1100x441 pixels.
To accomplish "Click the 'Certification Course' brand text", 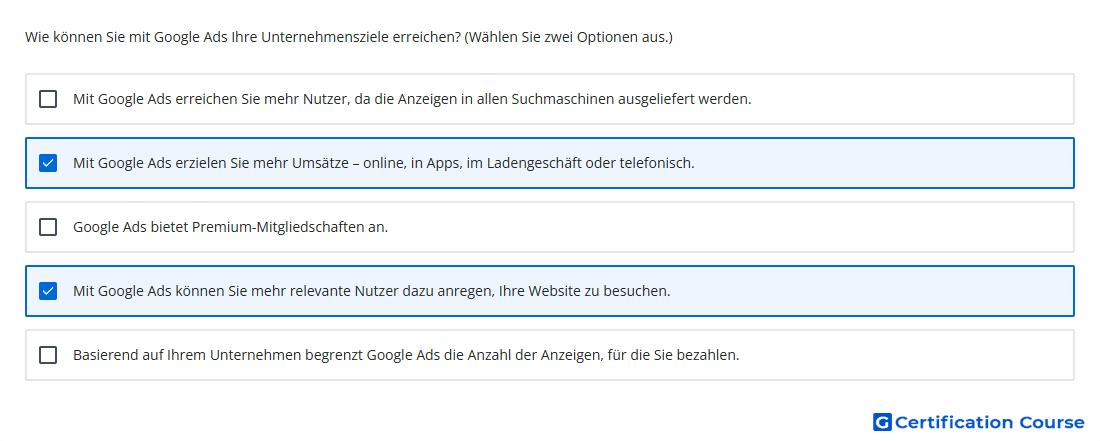I will coord(989,422).
